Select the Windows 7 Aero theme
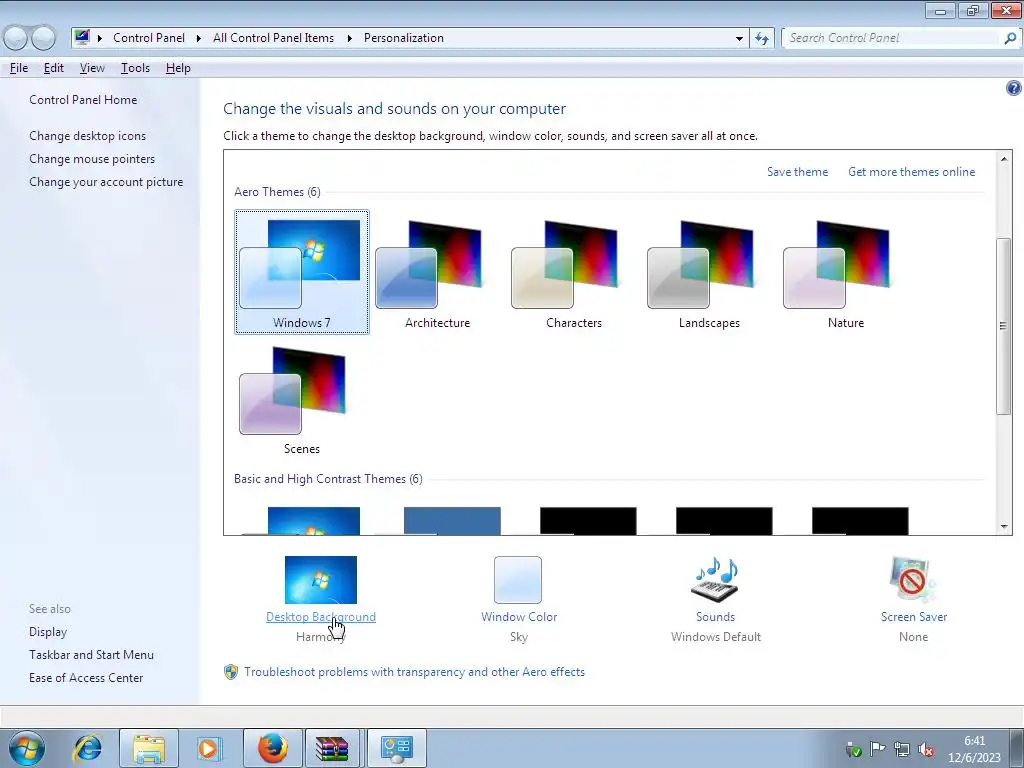1024x768 pixels. (x=302, y=272)
